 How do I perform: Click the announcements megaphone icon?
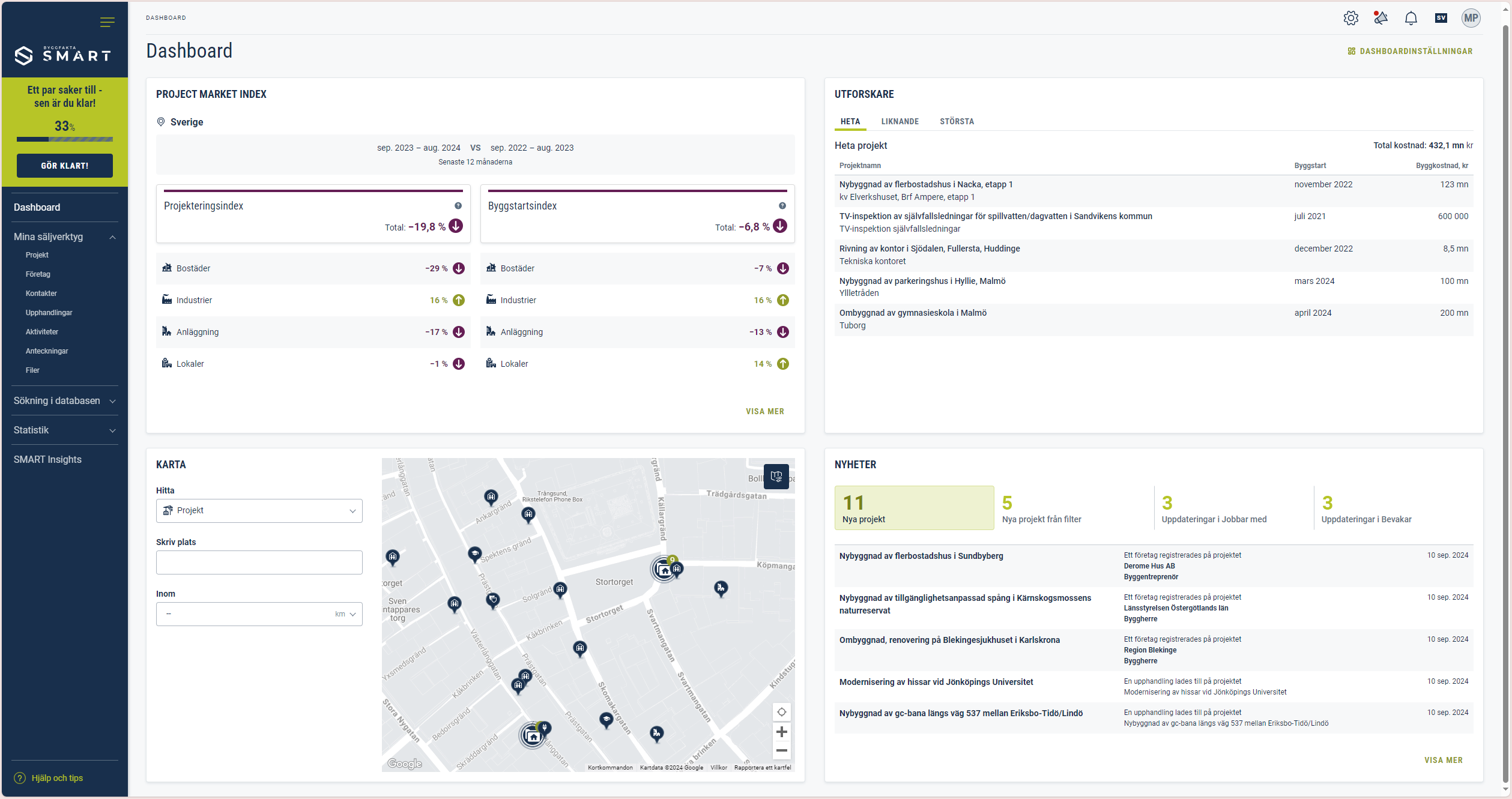click(x=1380, y=18)
